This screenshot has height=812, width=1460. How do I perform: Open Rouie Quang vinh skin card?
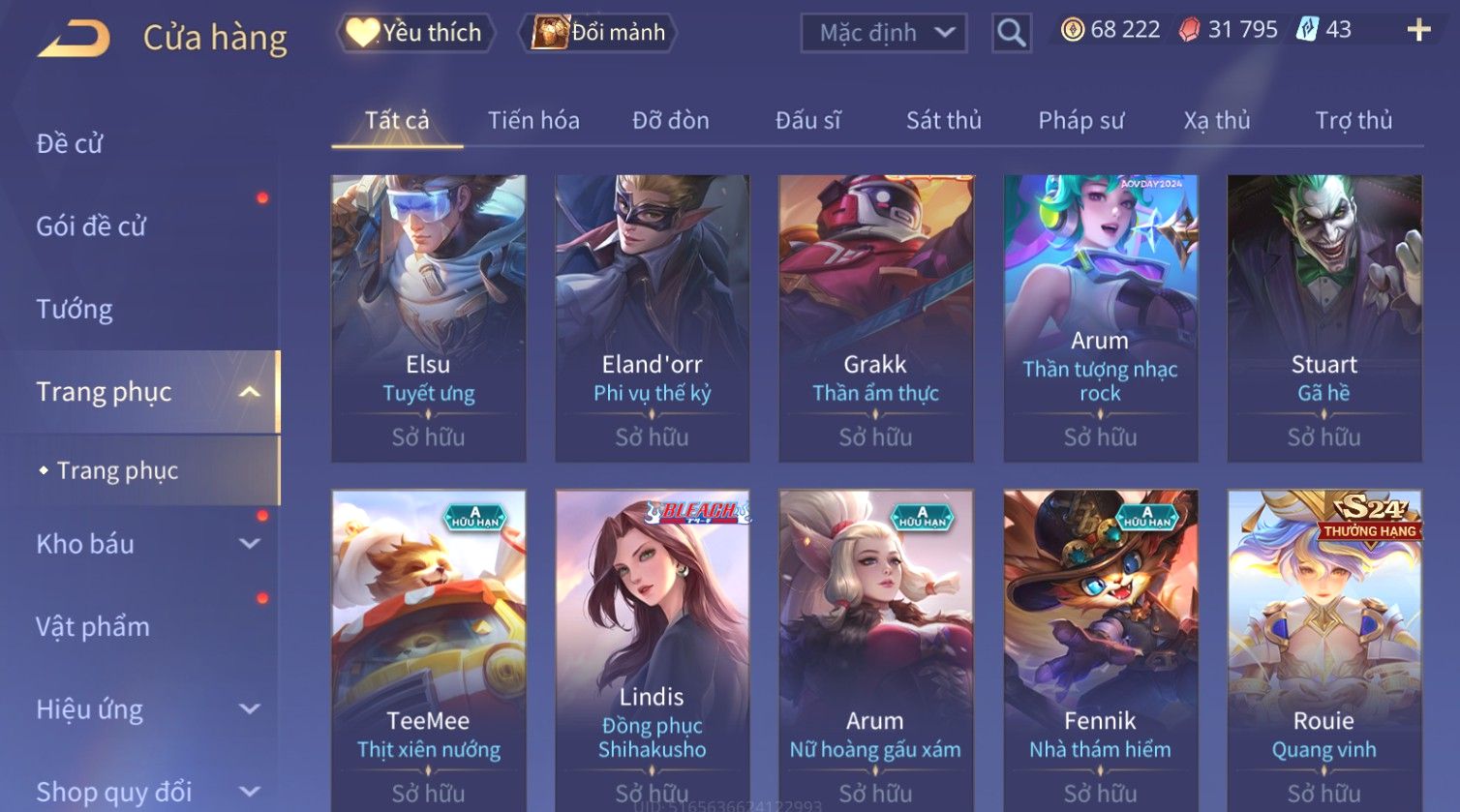[1324, 650]
